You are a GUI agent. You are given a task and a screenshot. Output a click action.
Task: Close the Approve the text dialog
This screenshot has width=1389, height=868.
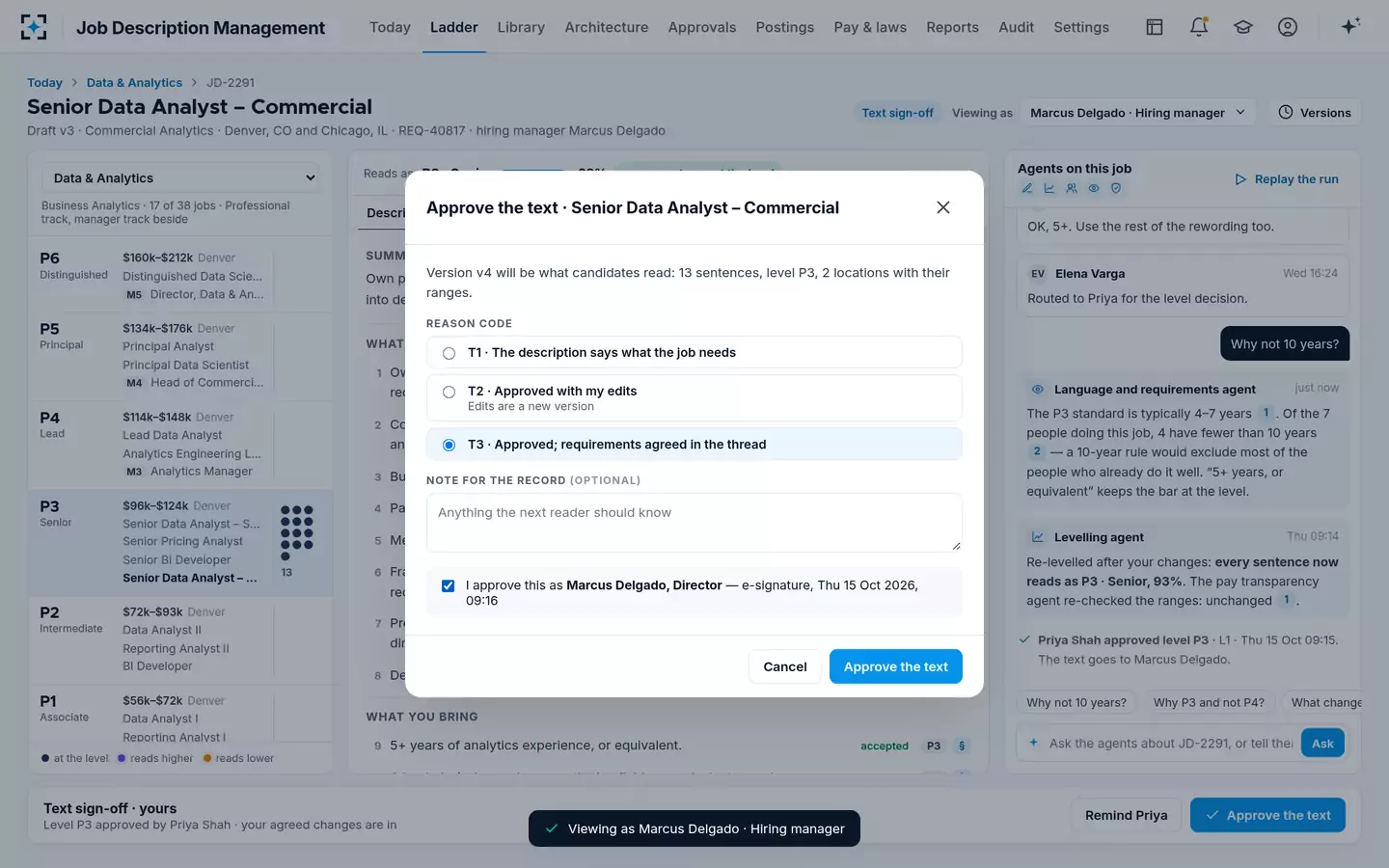pyautogui.click(x=943, y=207)
